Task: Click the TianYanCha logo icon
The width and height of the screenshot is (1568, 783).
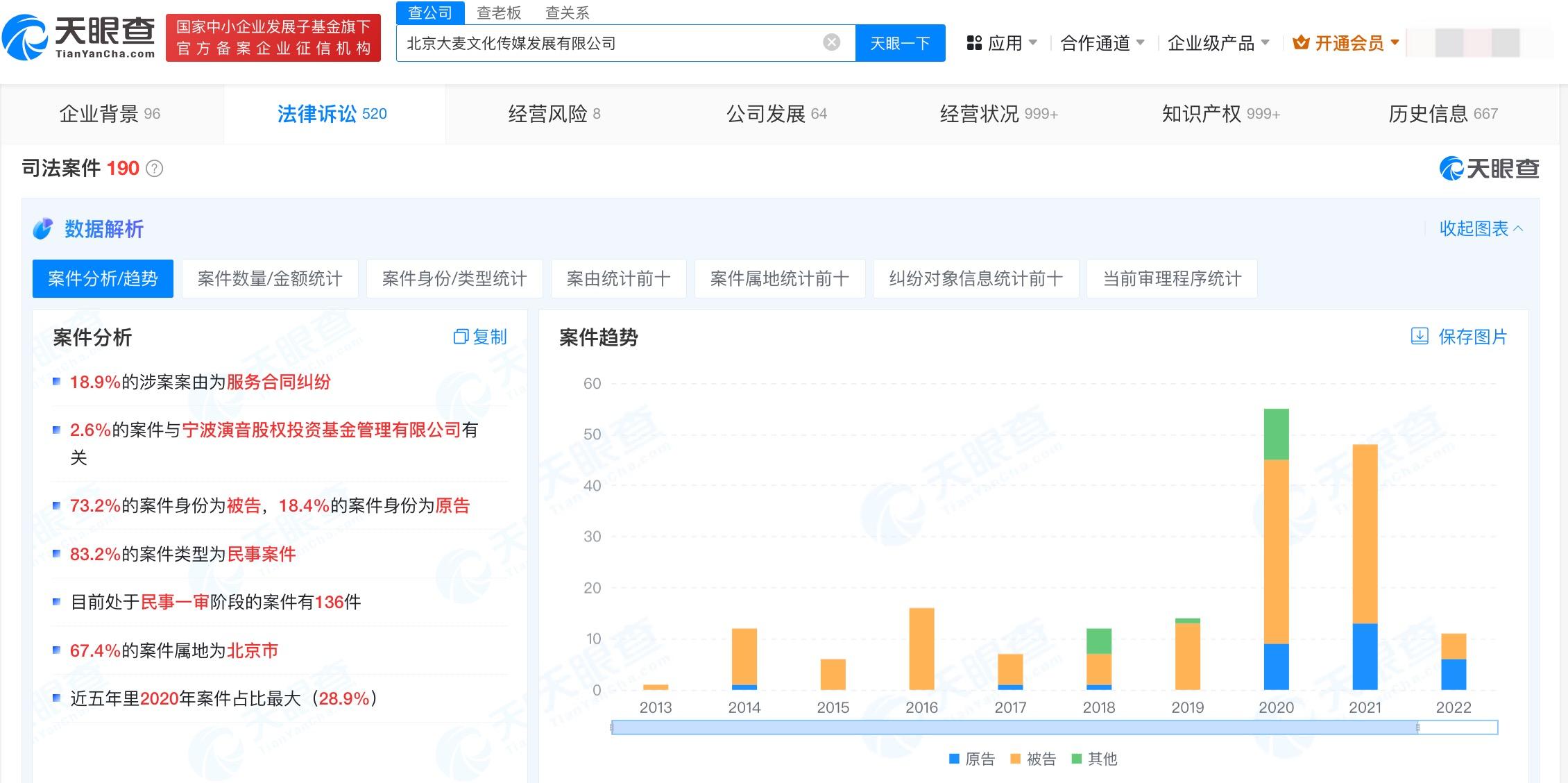Action: pos(25,38)
